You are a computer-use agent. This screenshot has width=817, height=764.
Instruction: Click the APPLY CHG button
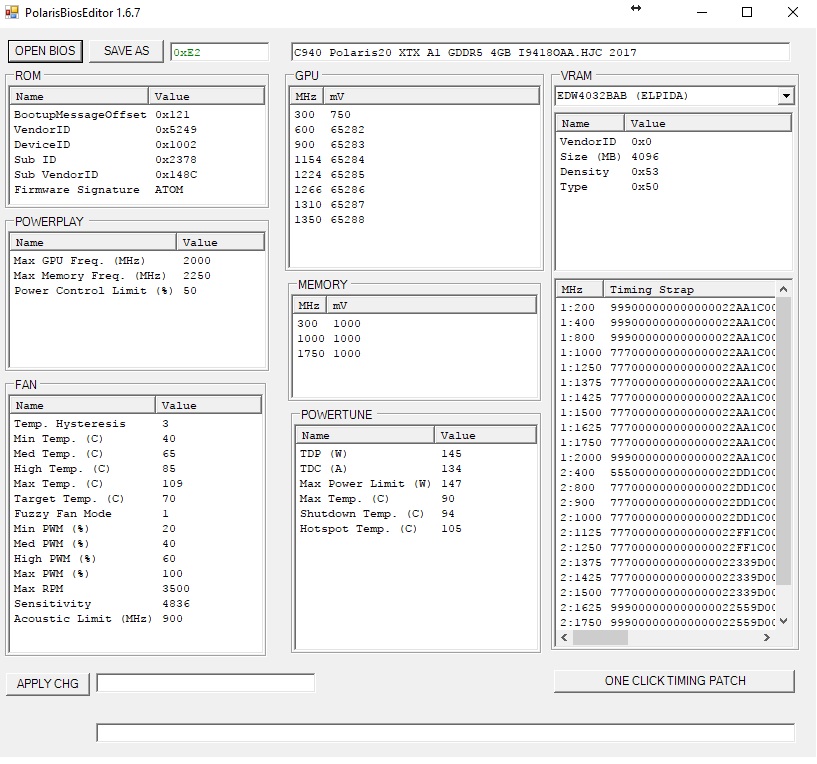47,684
